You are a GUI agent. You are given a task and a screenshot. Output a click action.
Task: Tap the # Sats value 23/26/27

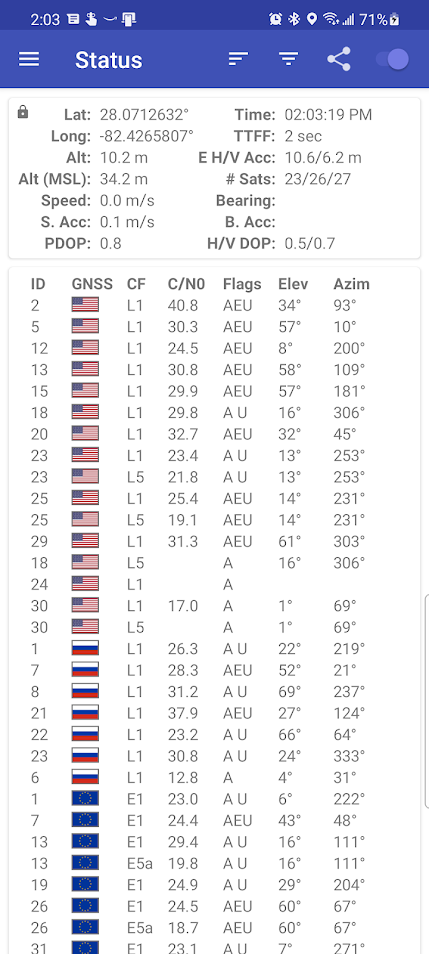[318, 179]
